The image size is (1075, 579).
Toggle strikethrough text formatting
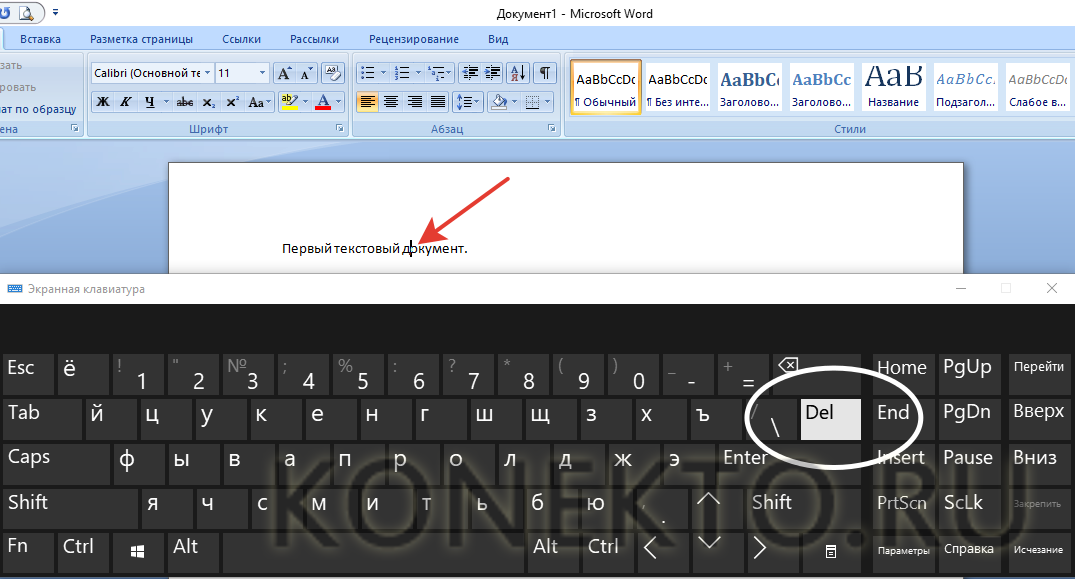[184, 102]
